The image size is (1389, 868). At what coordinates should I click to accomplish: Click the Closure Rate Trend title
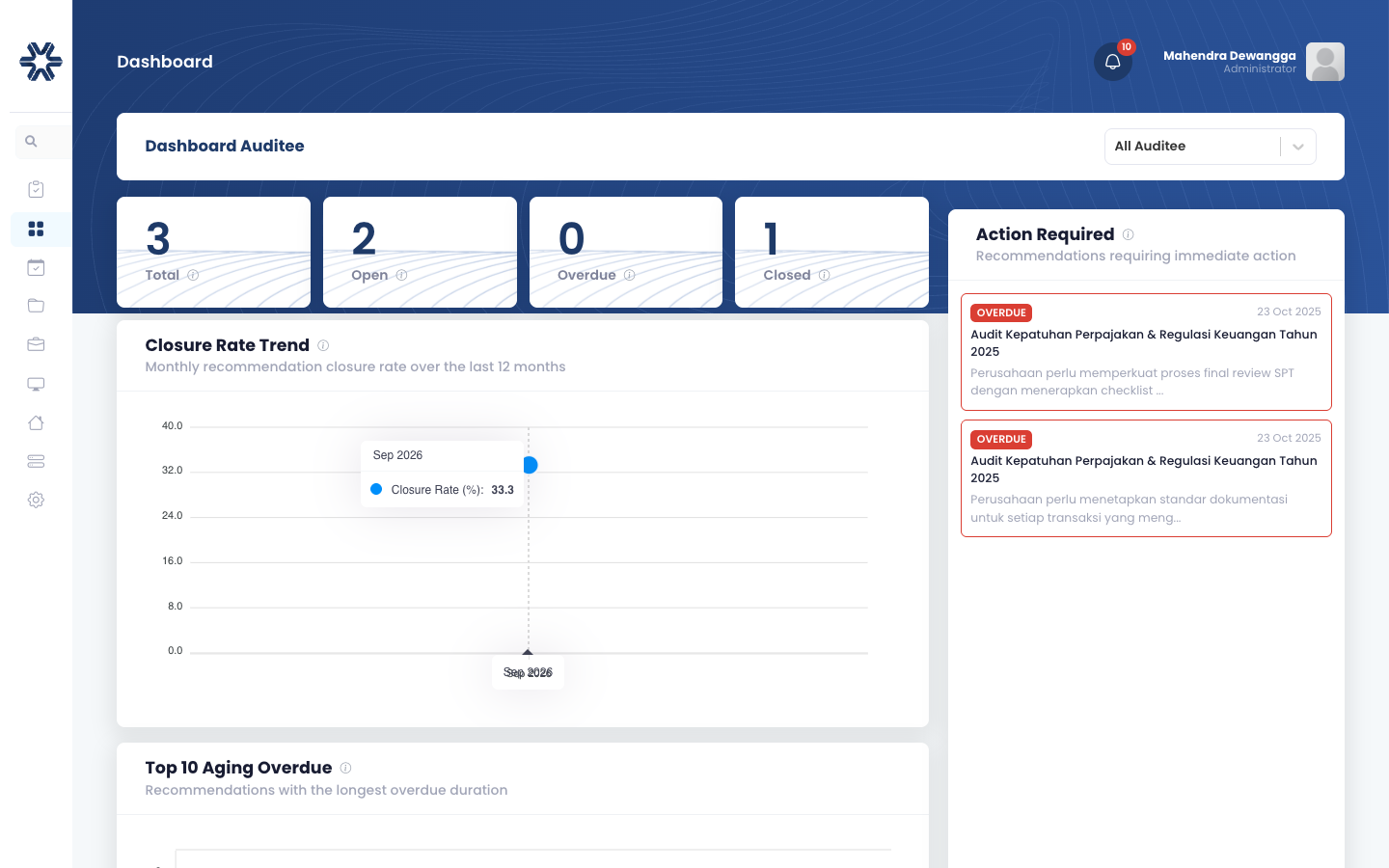(x=228, y=345)
